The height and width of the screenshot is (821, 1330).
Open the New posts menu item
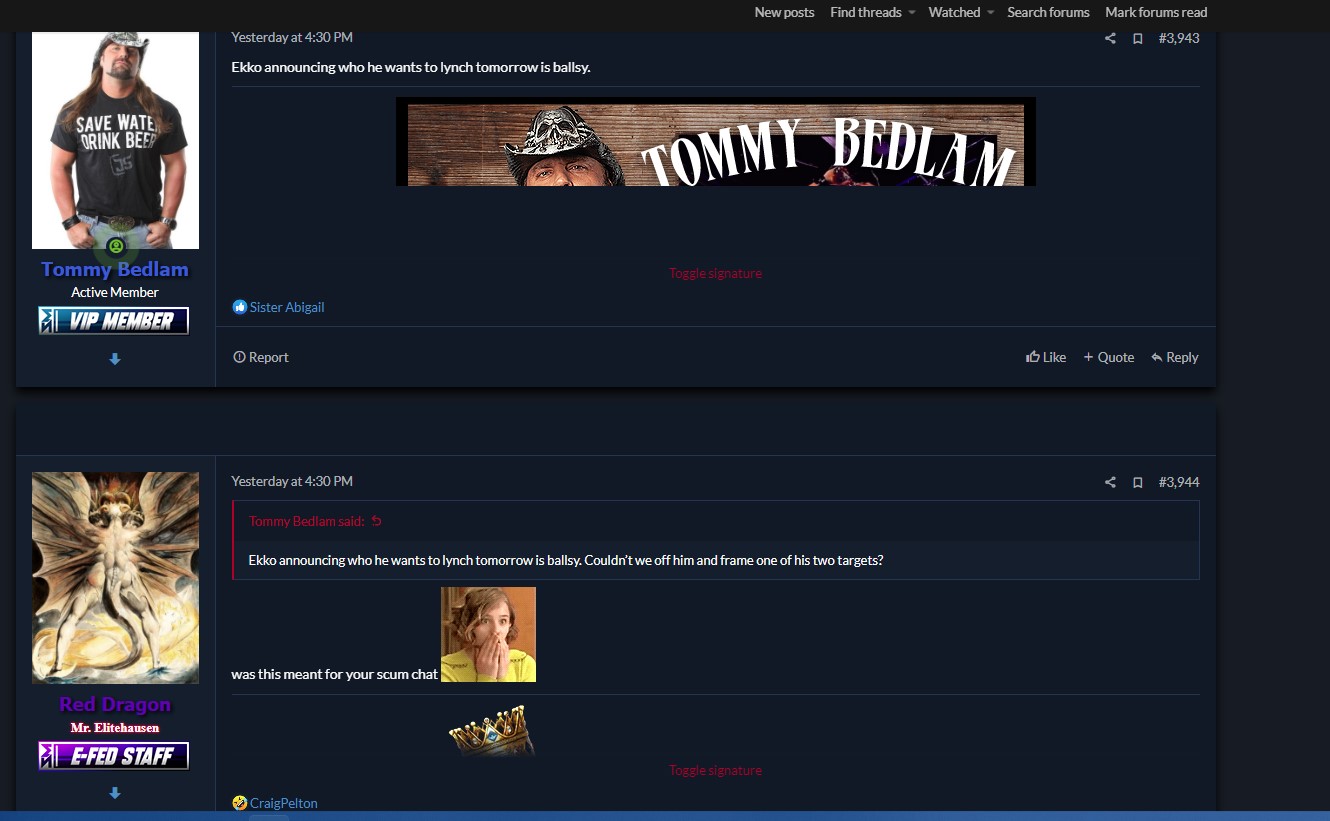(x=784, y=12)
